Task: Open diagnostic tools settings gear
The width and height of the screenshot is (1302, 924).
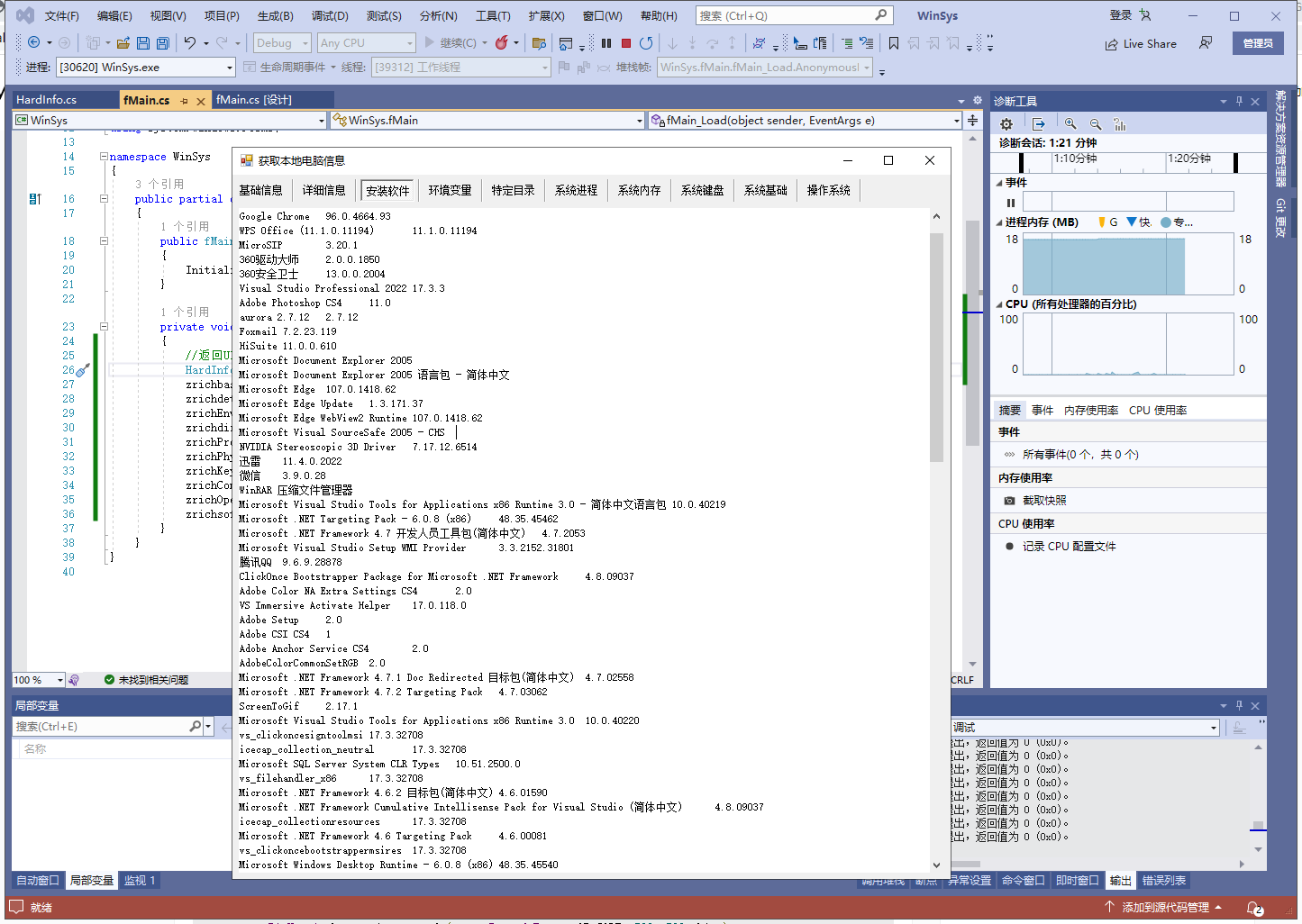Action: [1006, 124]
